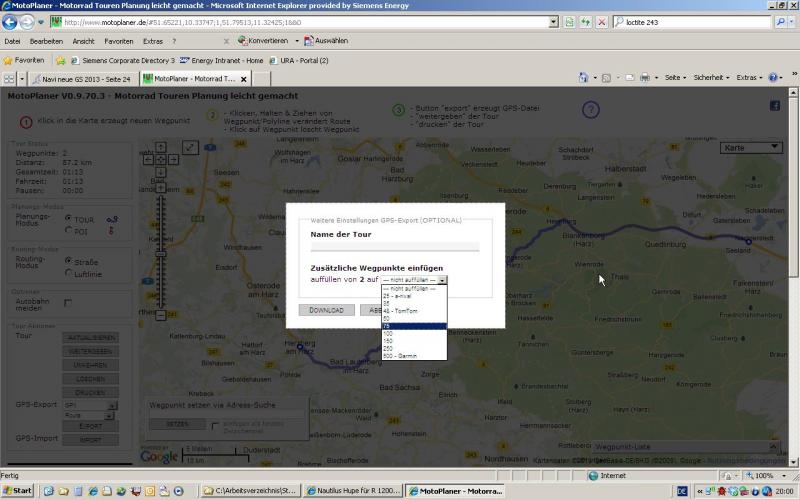Toggle the Autobahn meiden checkbox
The height and width of the screenshot is (500, 800).
point(68,303)
